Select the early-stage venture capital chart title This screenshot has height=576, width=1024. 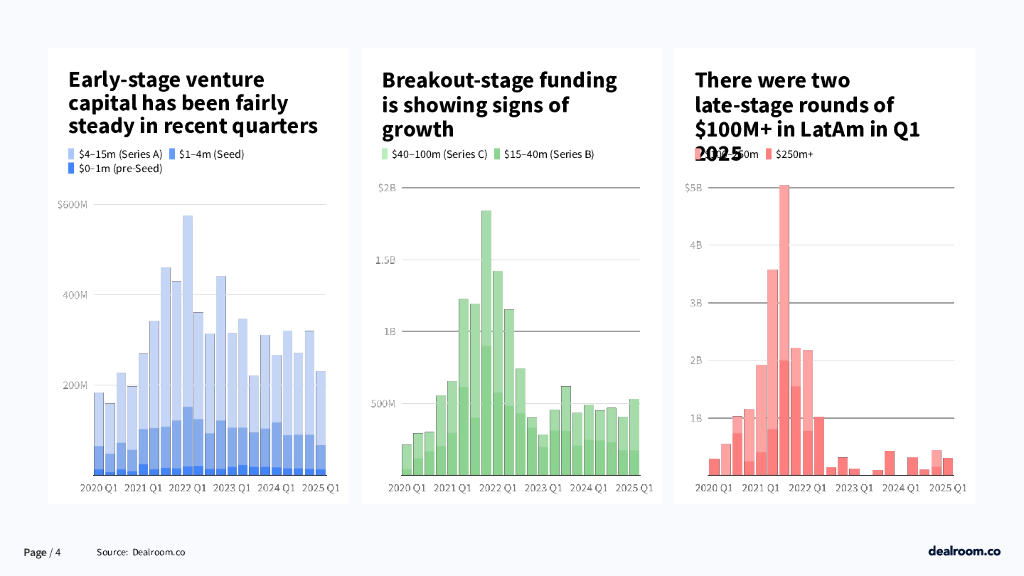pyautogui.click(x=193, y=103)
